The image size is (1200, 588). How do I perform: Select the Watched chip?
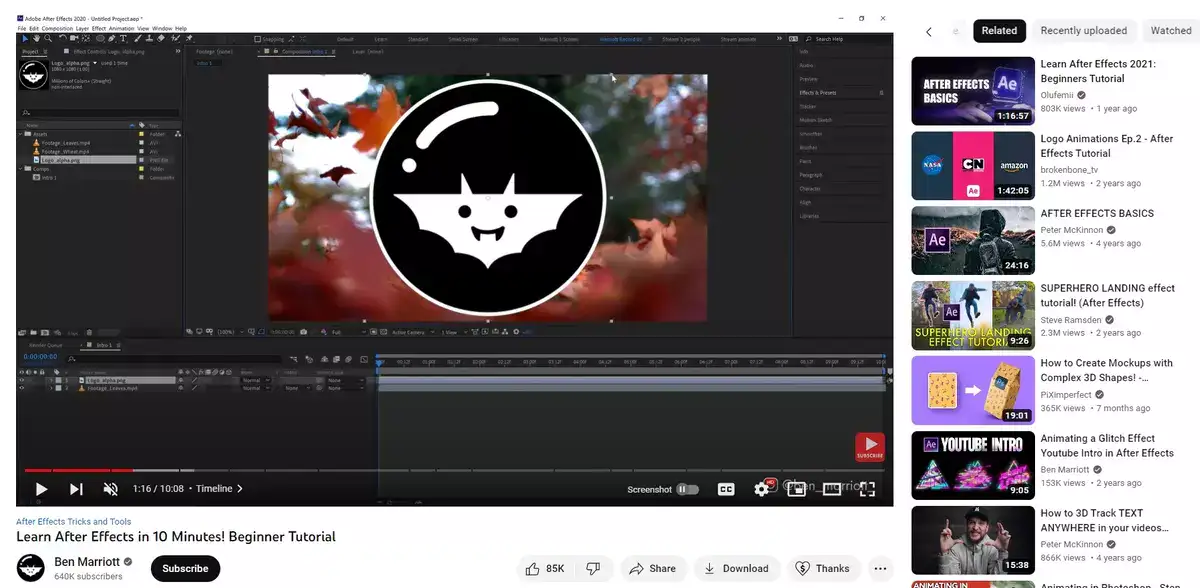pyautogui.click(x=1171, y=31)
